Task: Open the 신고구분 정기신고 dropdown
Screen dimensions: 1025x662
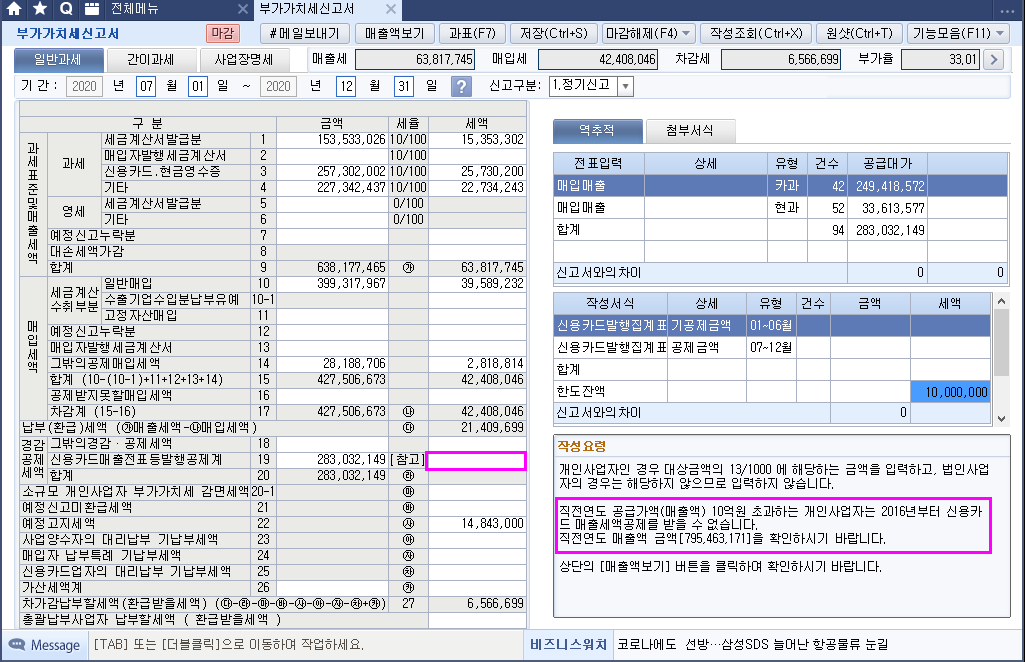Action: (625, 86)
